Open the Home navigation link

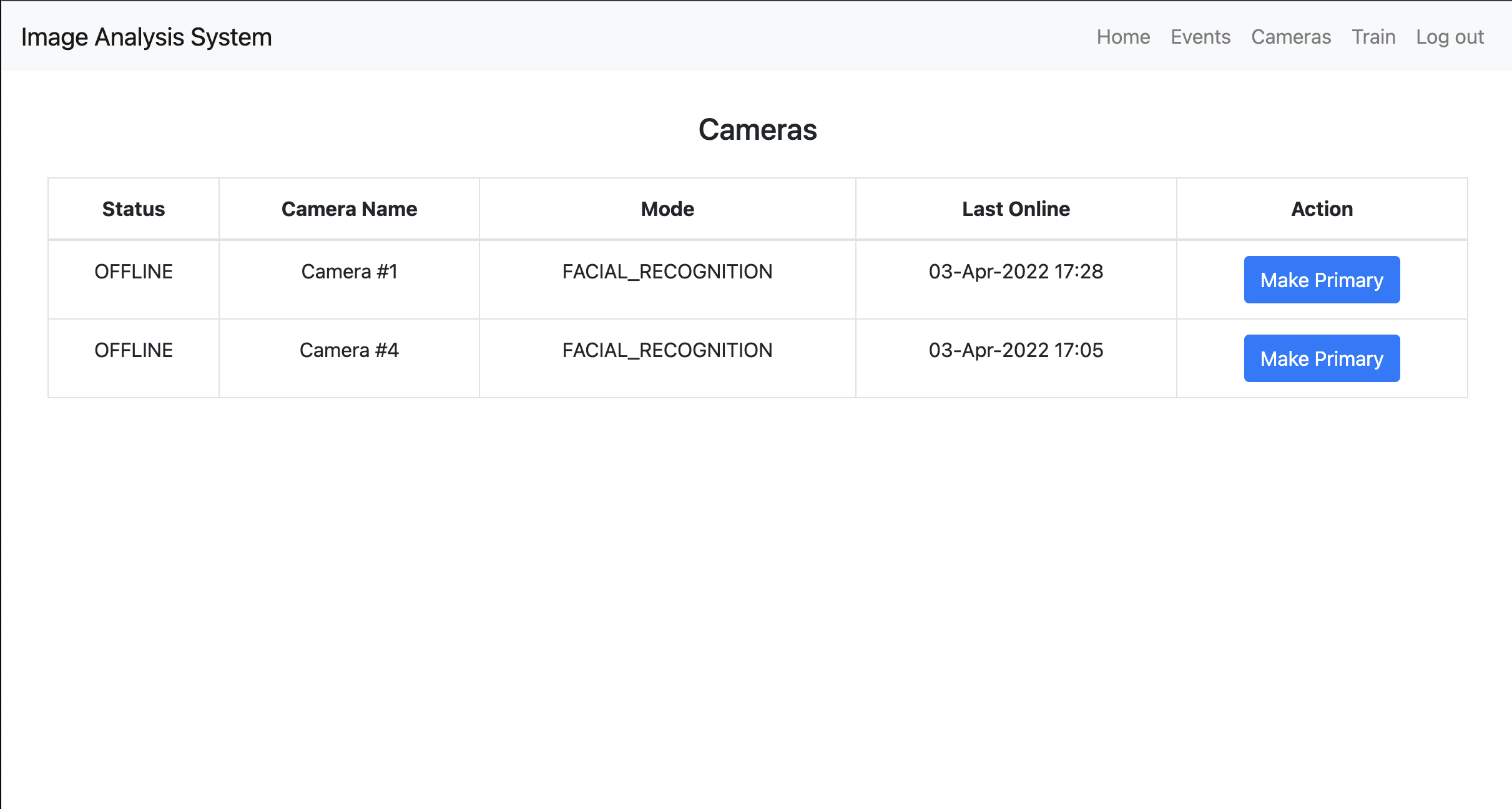pos(1123,37)
